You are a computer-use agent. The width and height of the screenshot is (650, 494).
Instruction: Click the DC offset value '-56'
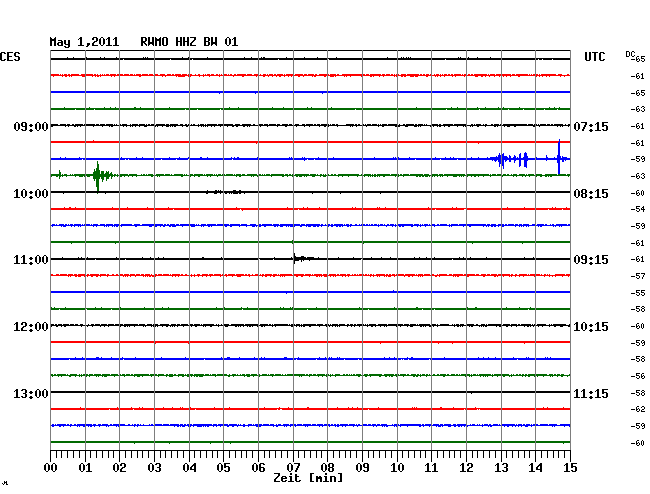coord(638,376)
